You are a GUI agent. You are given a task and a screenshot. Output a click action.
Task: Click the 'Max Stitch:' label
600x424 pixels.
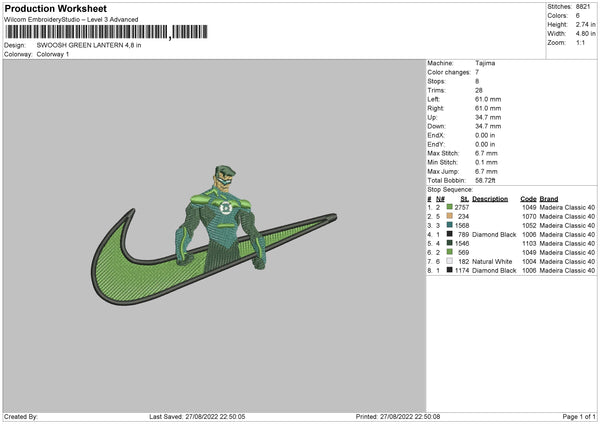[x=443, y=153]
